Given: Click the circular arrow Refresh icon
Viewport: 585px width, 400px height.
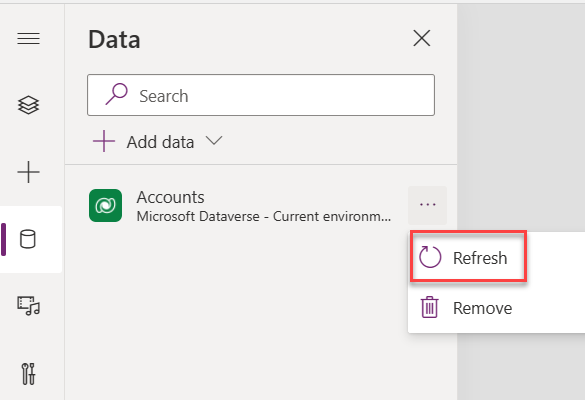Looking at the screenshot, I should [x=430, y=257].
